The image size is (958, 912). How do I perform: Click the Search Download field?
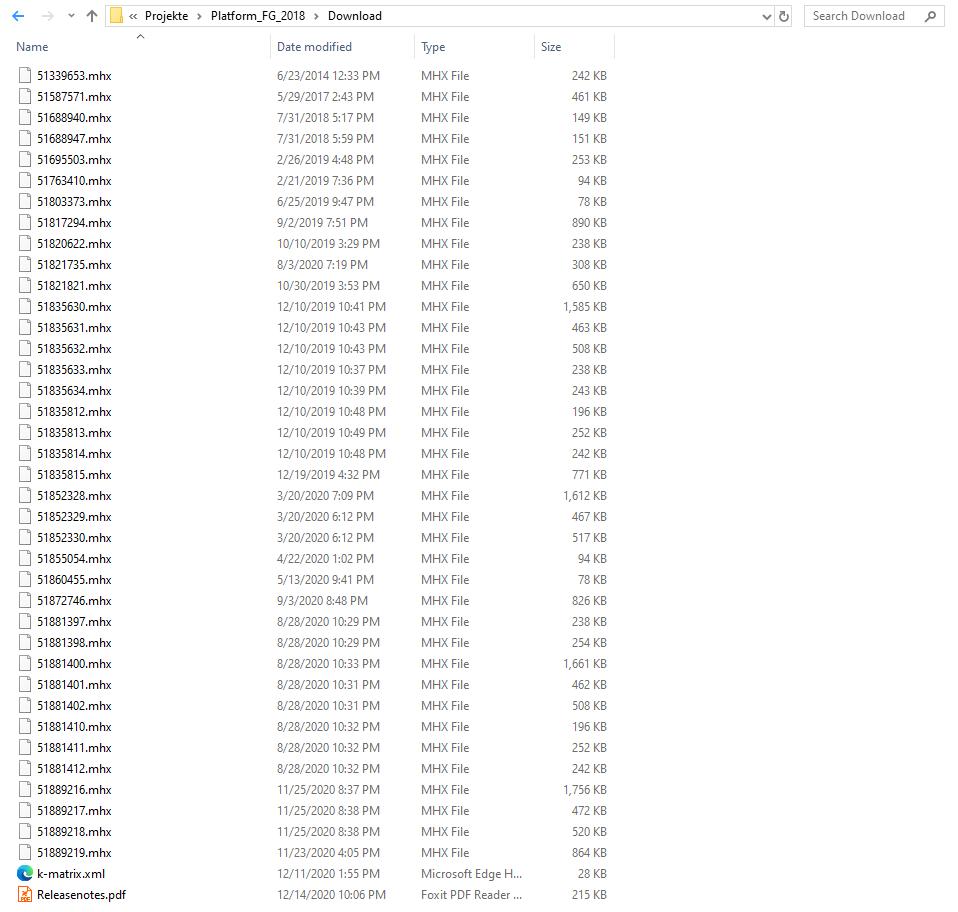point(874,16)
